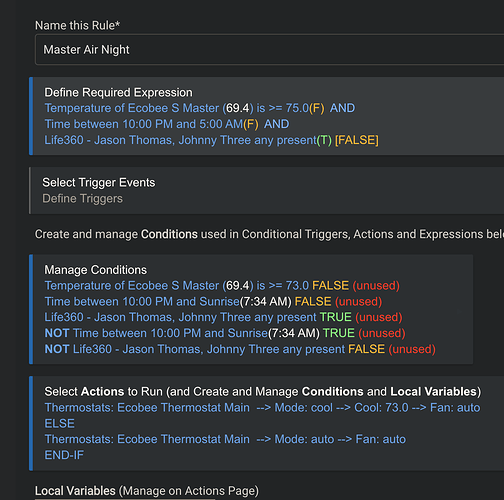
Task: Click the Name this Rule input field
Action: coord(269,50)
